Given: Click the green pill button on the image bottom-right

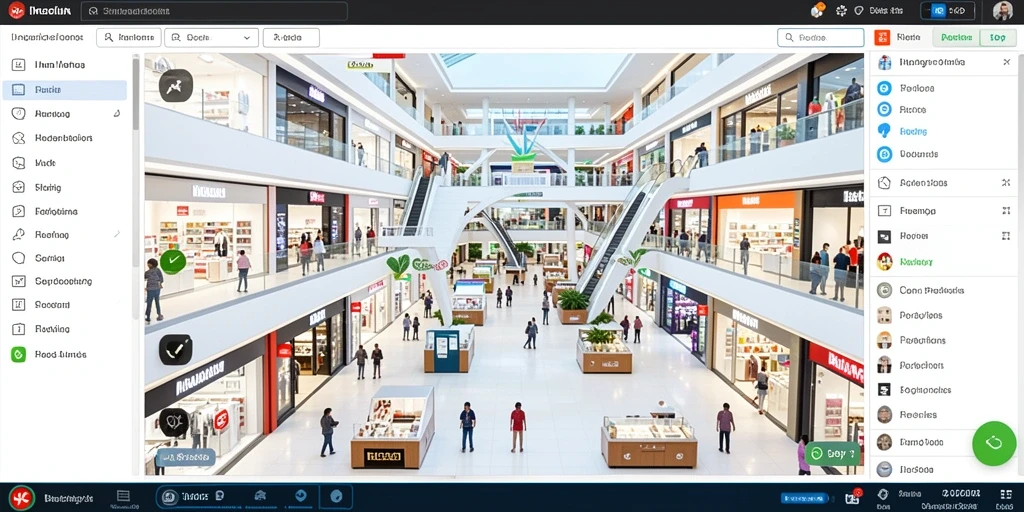Looking at the screenshot, I should click(832, 453).
